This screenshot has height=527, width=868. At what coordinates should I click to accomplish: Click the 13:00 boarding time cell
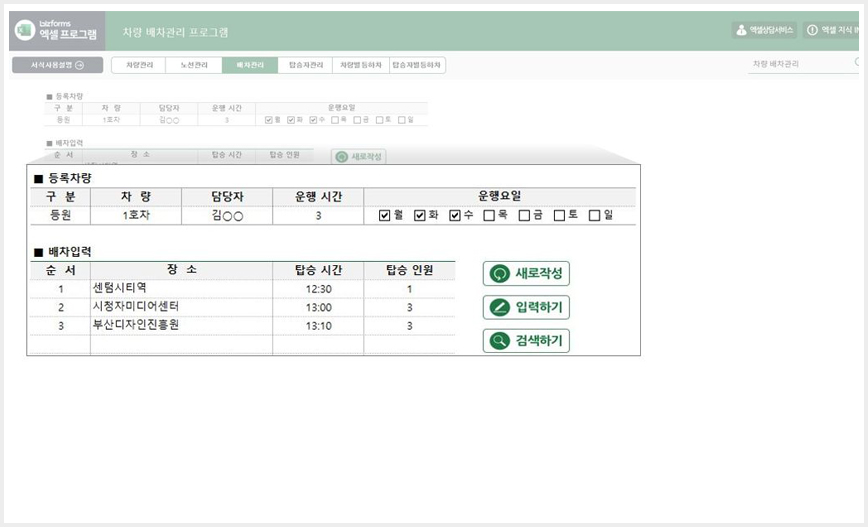click(318, 307)
